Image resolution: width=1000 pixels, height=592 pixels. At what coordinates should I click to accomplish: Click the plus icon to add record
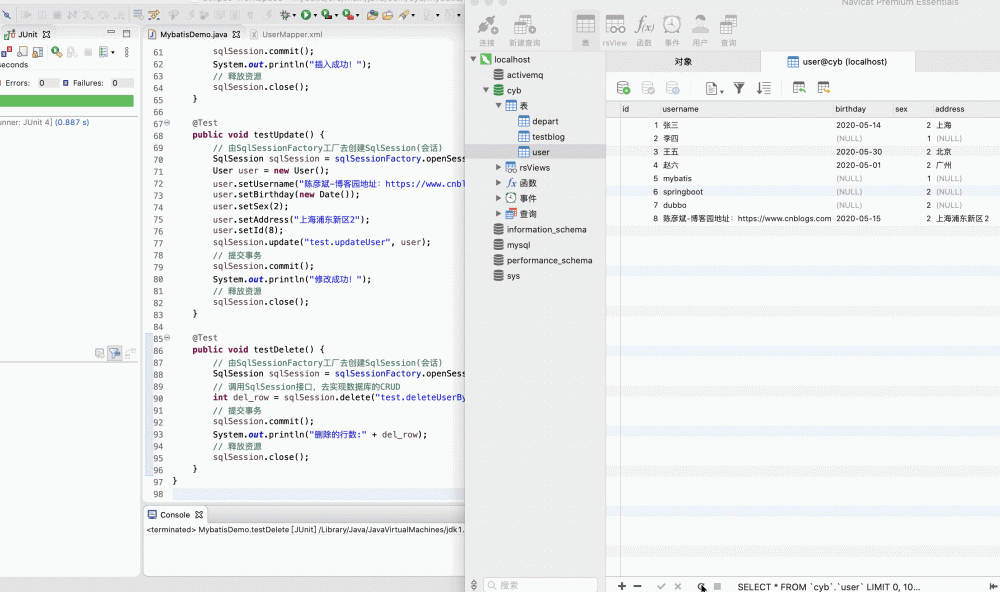click(622, 586)
